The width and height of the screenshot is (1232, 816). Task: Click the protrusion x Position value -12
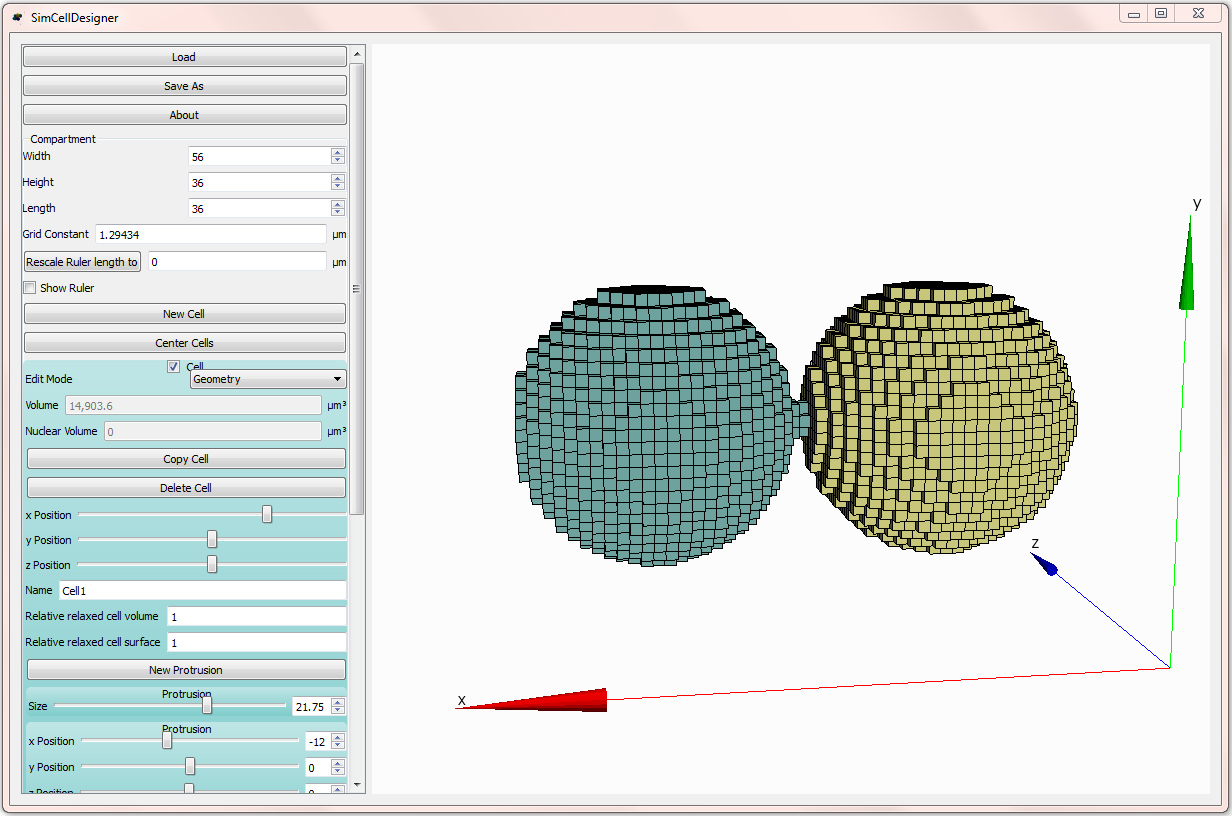click(x=318, y=742)
